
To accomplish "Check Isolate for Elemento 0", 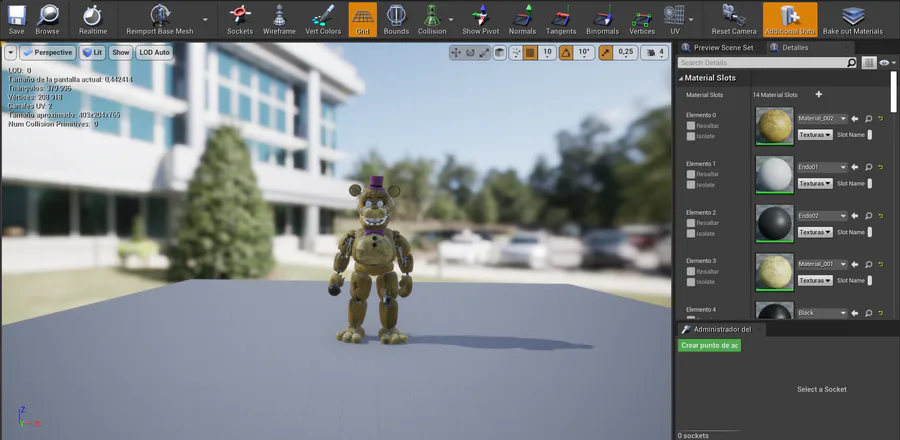I will coord(691,137).
